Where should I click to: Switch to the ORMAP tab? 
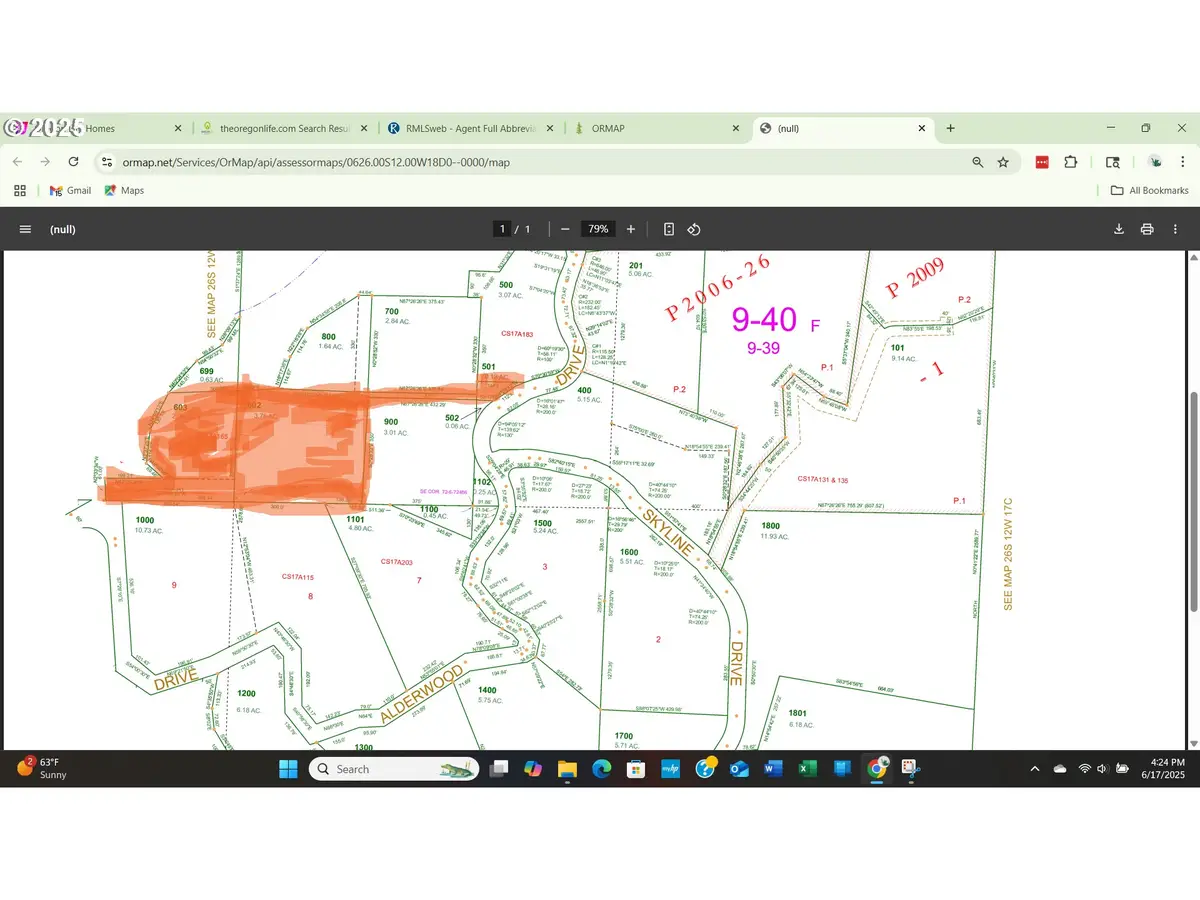tap(657, 128)
